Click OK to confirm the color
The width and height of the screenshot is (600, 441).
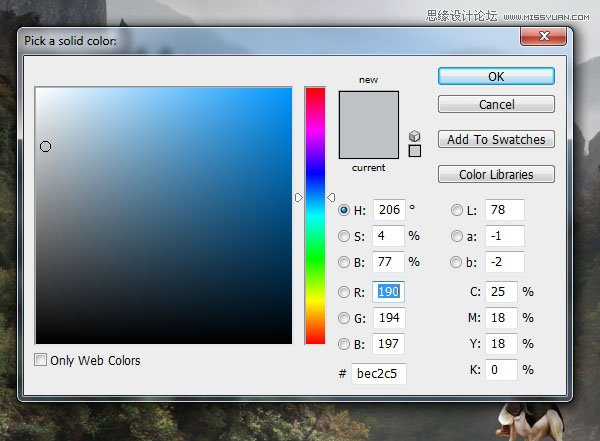(496, 76)
